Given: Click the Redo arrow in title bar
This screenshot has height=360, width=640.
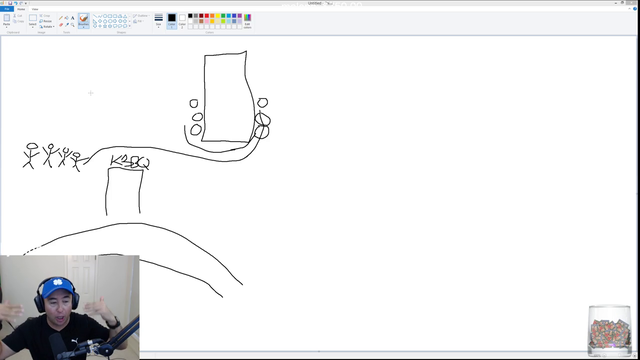Looking at the screenshot, I should pyautogui.click(x=21, y=3).
